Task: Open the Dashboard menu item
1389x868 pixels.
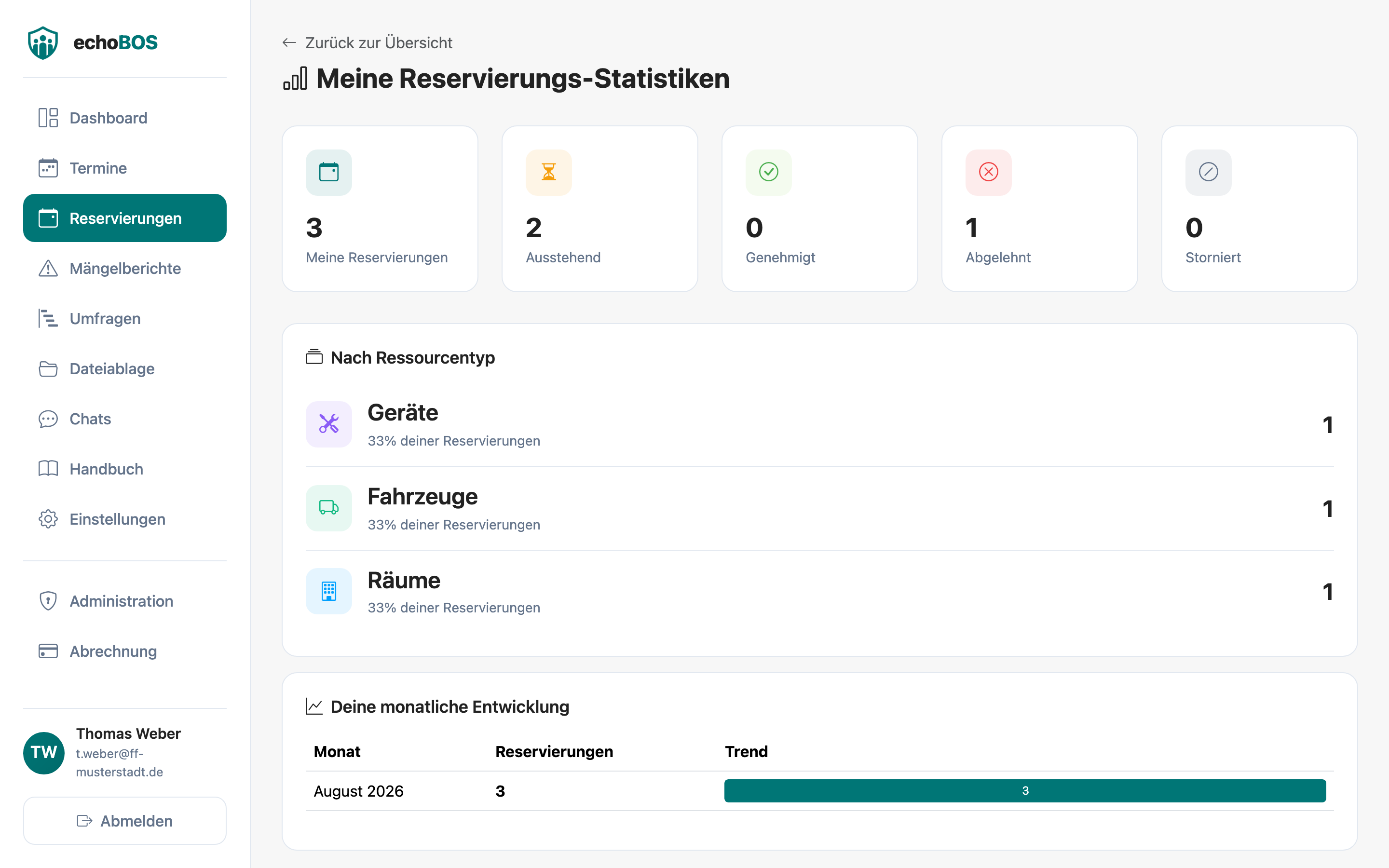Action: click(x=124, y=118)
